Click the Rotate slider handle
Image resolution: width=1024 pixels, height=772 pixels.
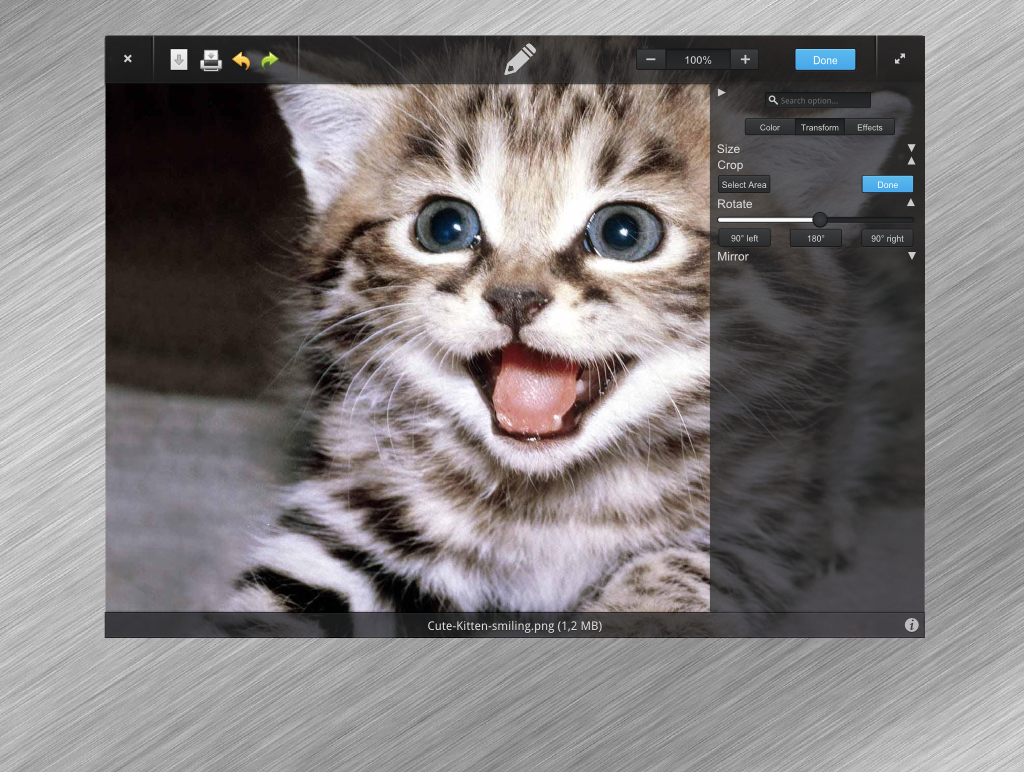coord(820,219)
